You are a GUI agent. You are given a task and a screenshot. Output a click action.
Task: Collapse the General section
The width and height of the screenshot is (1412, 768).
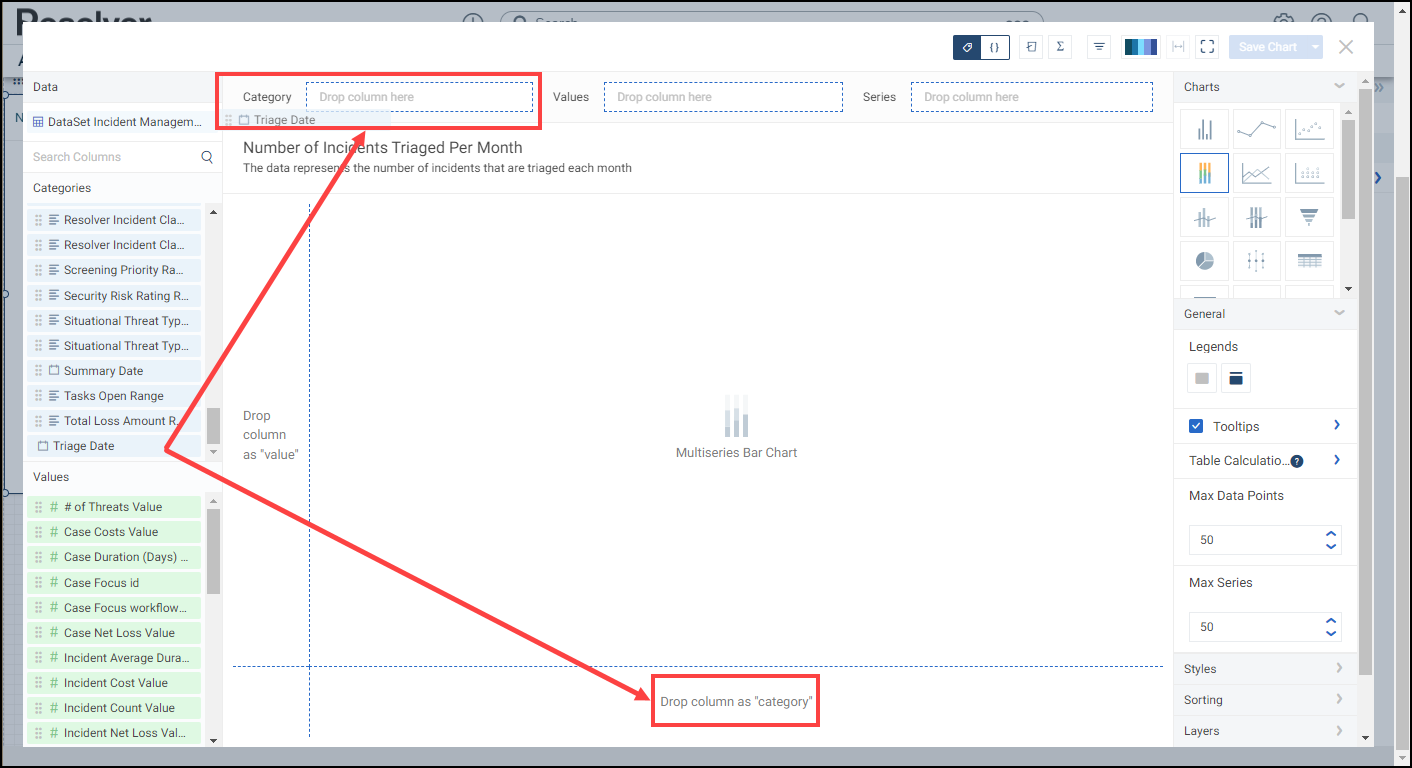(x=1339, y=313)
